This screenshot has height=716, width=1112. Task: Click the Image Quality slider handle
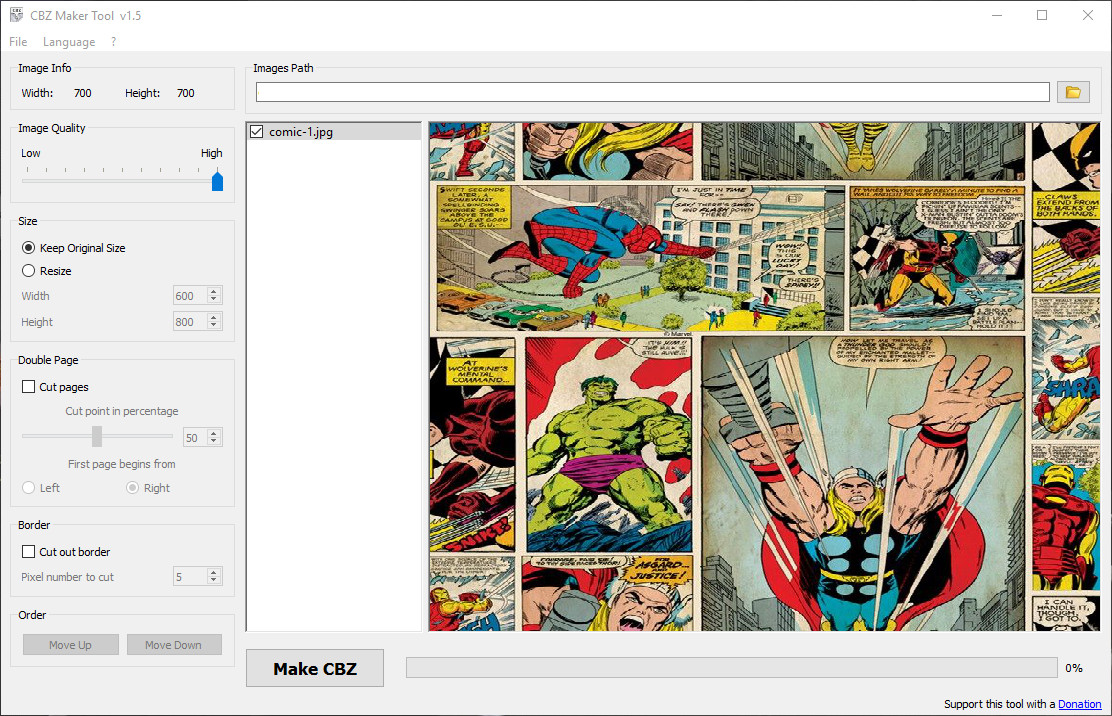click(218, 180)
